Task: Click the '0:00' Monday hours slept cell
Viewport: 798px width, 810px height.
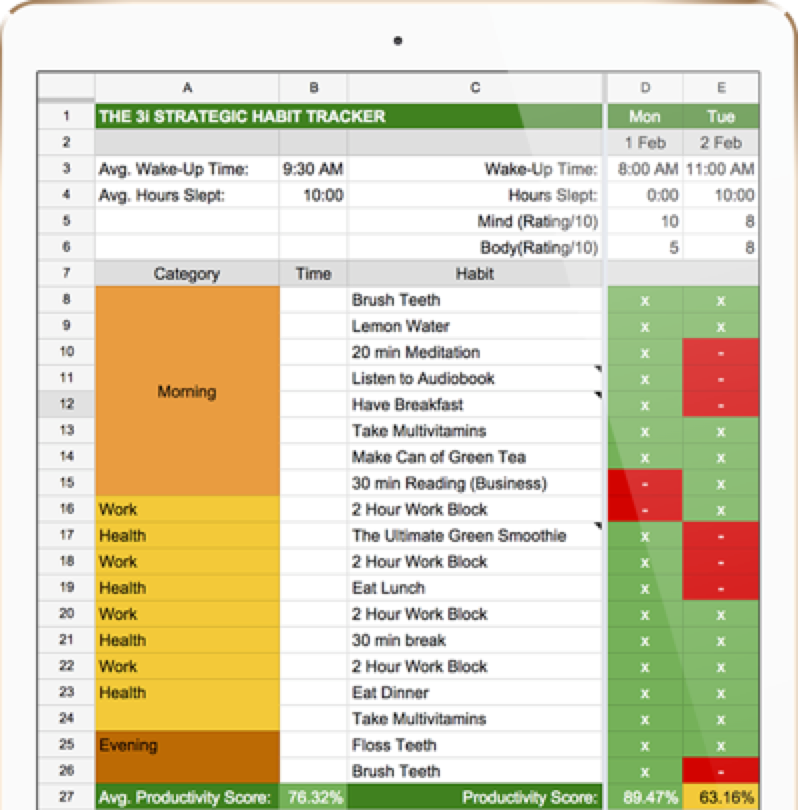Action: 645,195
